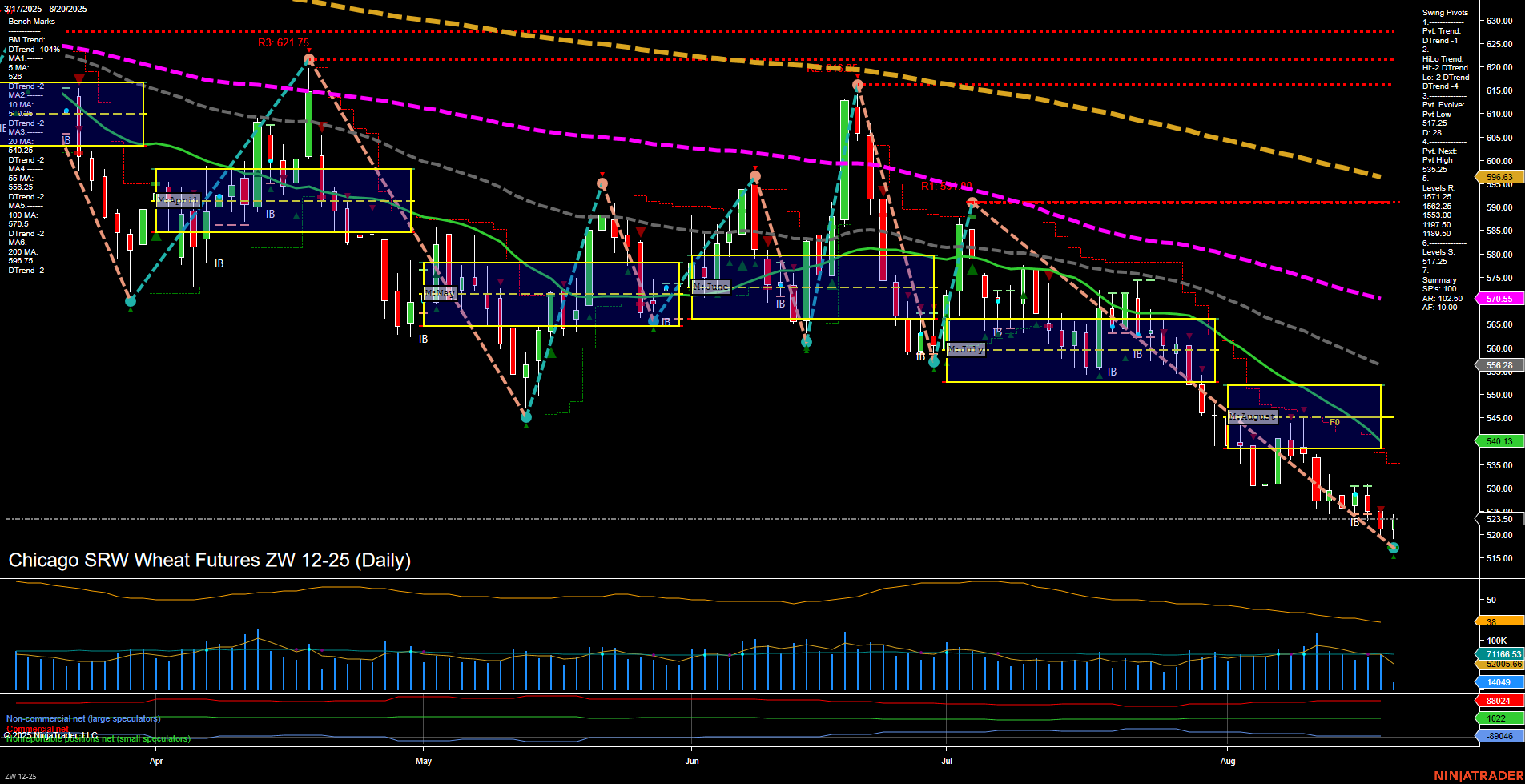This screenshot has width=1525, height=784.
Task: Select the M:July monthly range label
Action: coord(966,350)
